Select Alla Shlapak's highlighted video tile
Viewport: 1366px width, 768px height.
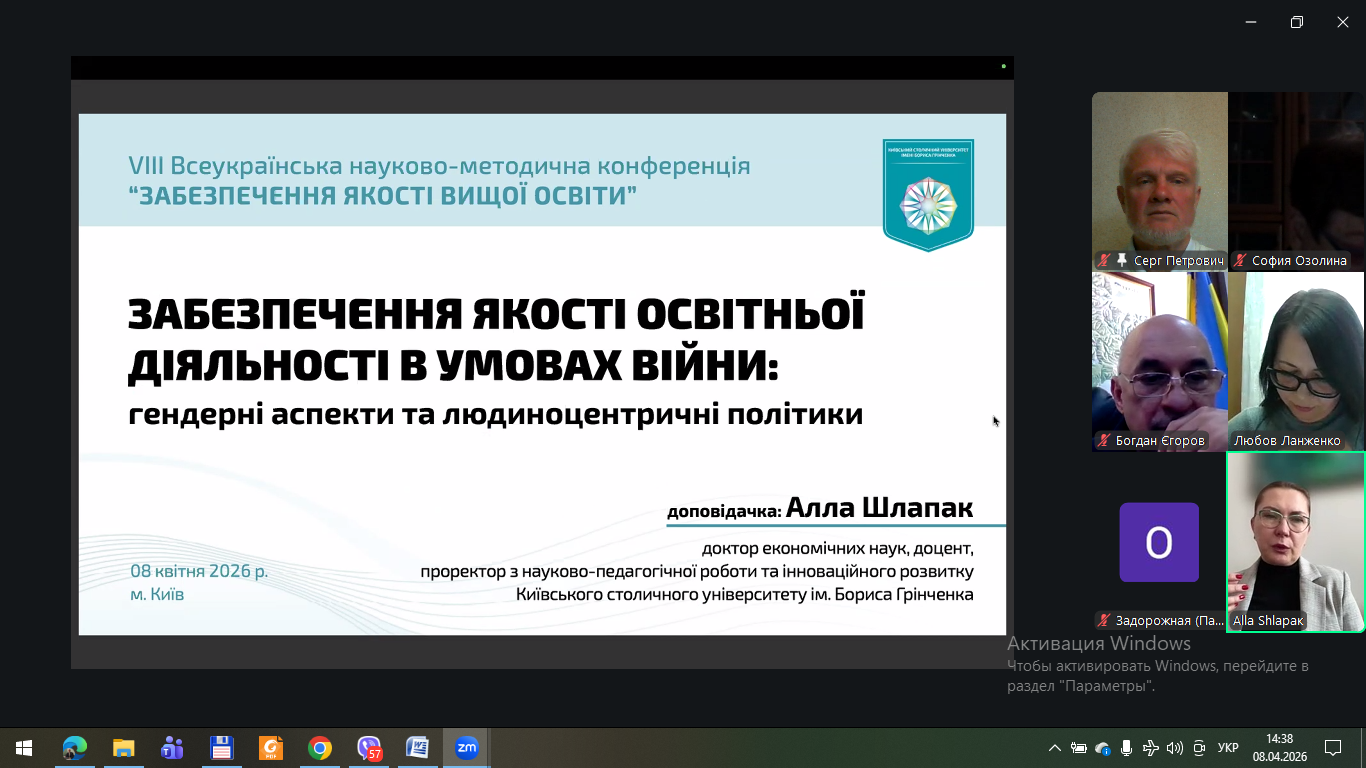click(x=1296, y=540)
